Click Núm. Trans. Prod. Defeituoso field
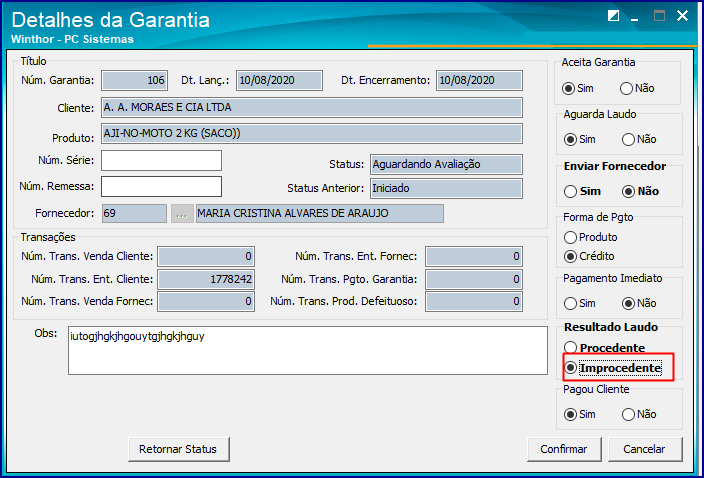704x478 pixels. [474, 301]
